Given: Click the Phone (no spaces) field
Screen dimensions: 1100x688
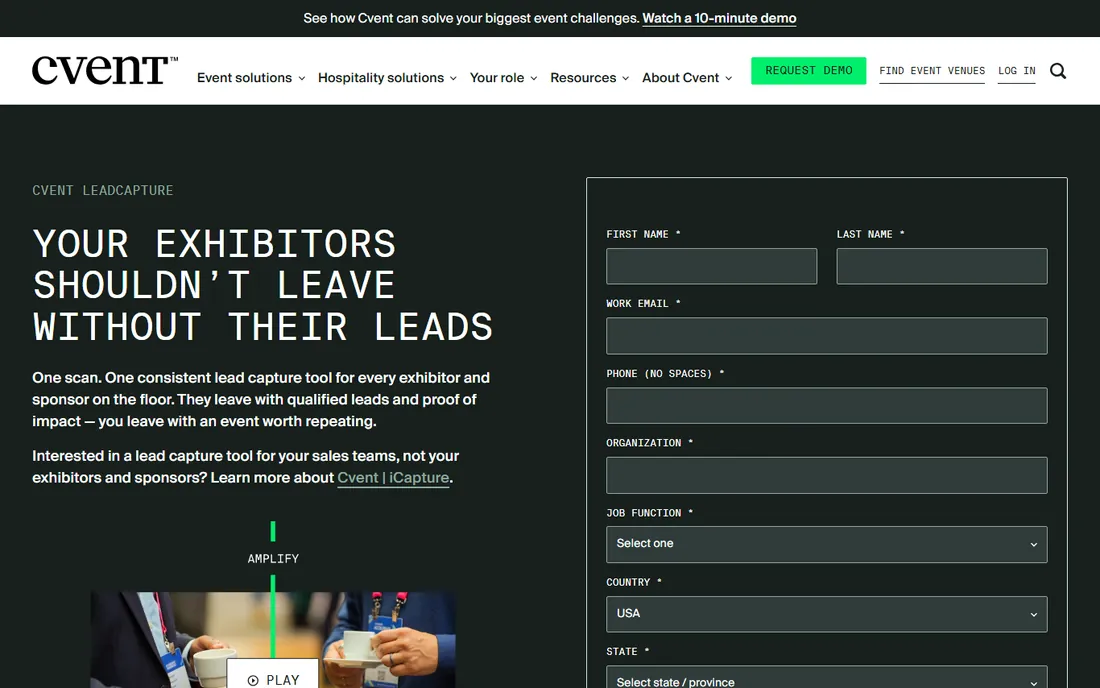Looking at the screenshot, I should click(x=826, y=405).
